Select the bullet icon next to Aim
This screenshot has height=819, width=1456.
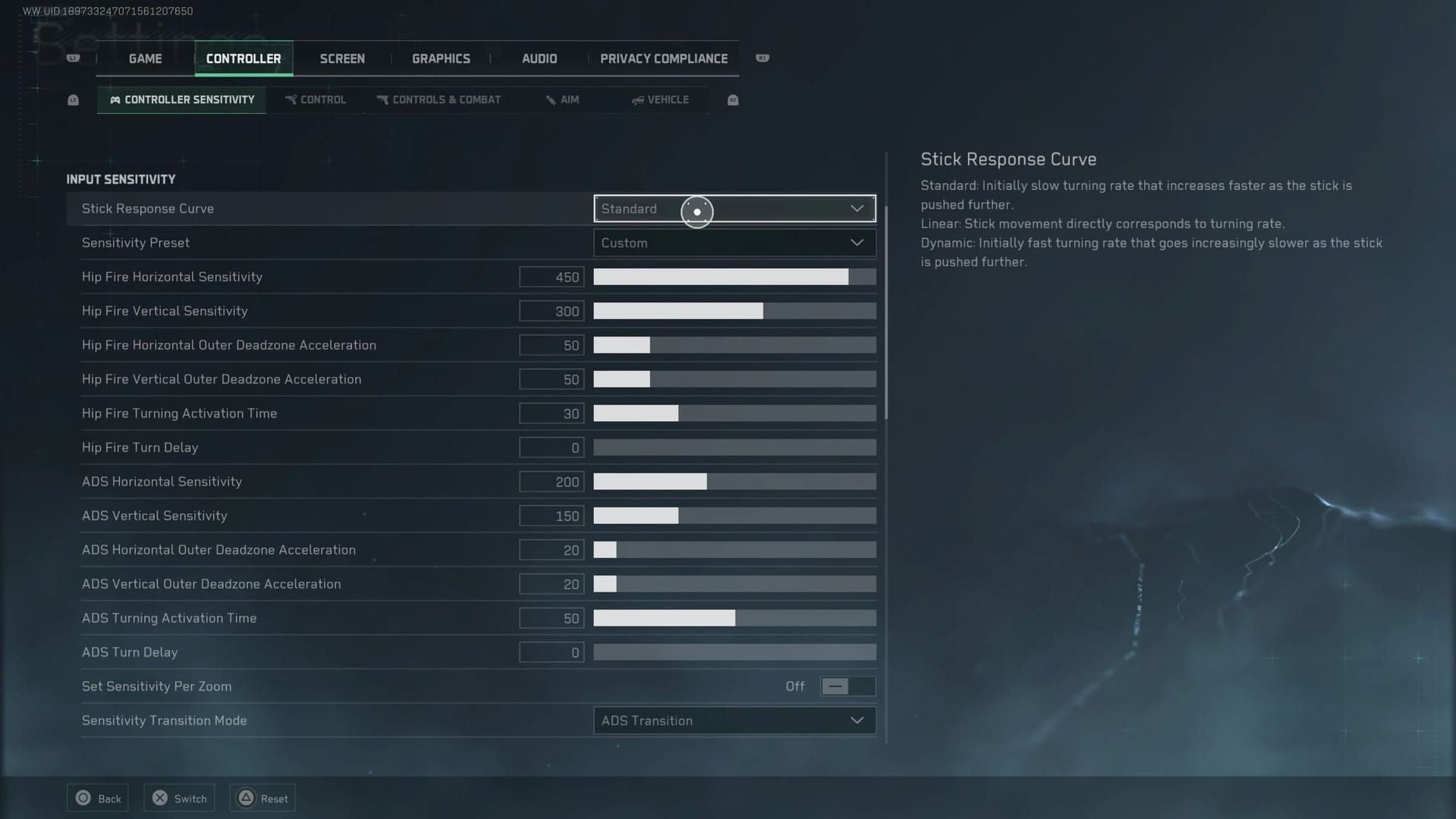click(x=550, y=99)
